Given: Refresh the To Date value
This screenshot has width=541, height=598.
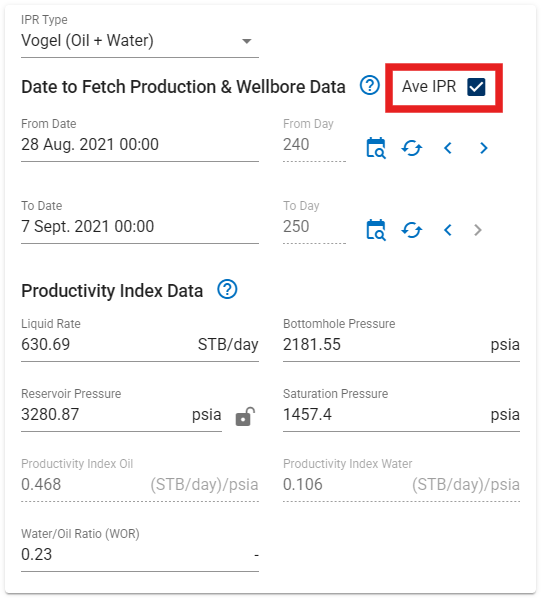Looking at the screenshot, I should 412,230.
